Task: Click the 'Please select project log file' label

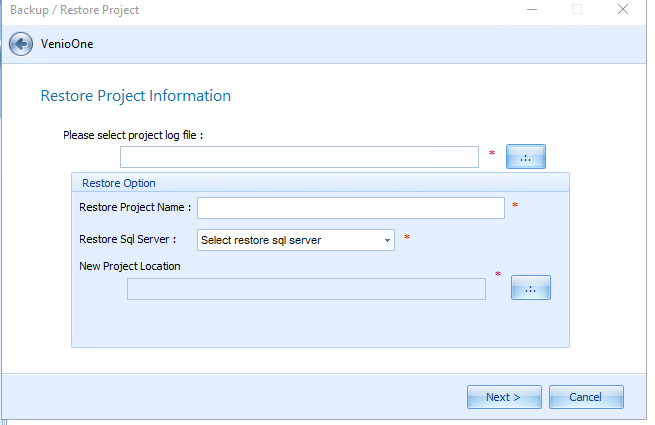Action: [133, 135]
